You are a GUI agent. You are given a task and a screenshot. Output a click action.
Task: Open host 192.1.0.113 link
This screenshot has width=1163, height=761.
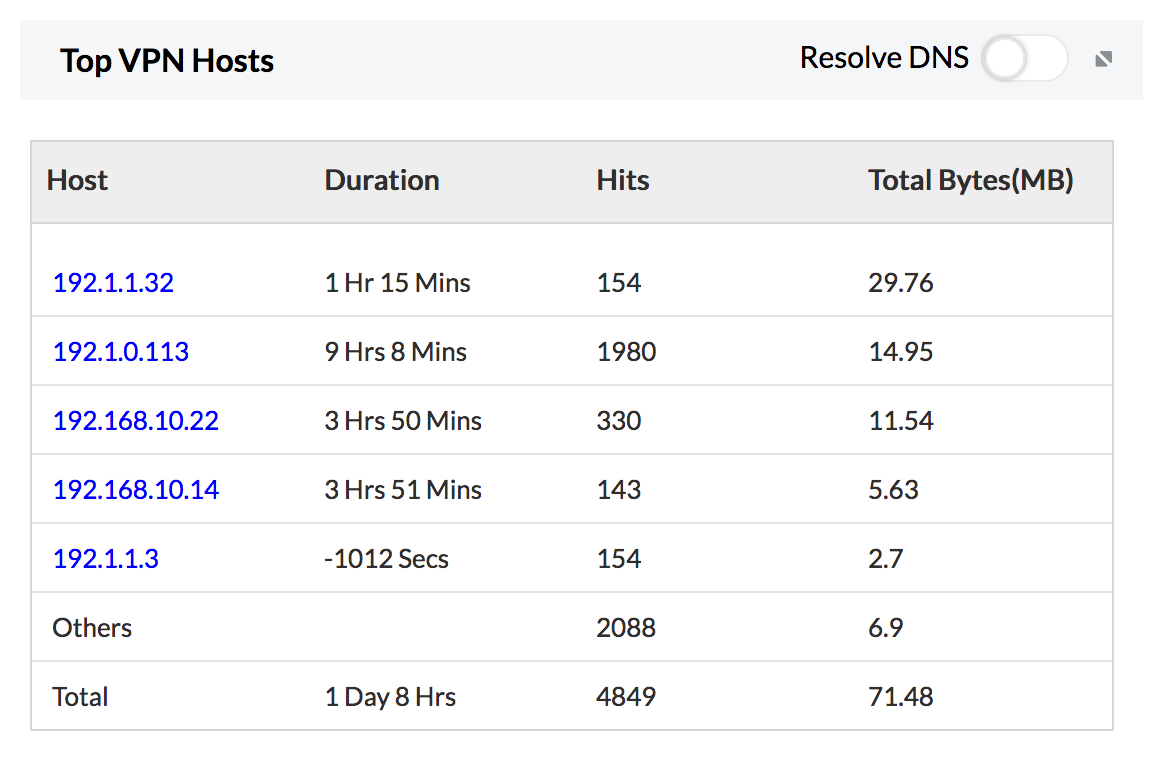121,352
